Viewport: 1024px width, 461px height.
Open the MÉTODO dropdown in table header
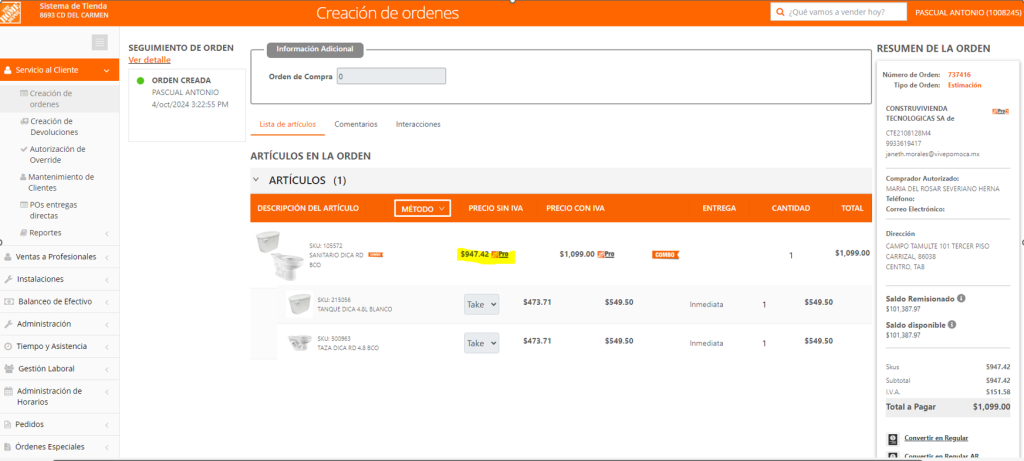pyautogui.click(x=422, y=208)
